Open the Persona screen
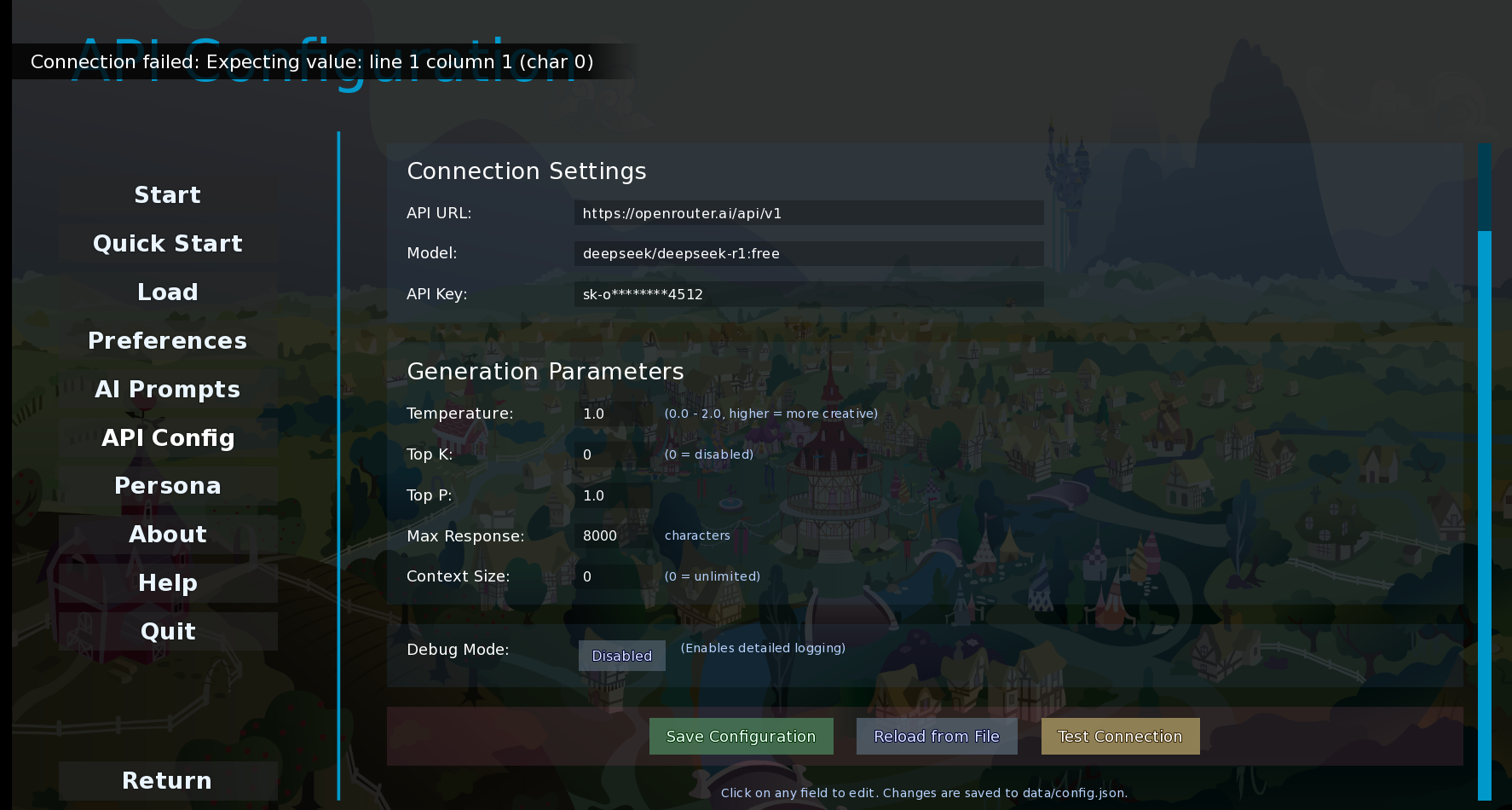 coord(168,486)
